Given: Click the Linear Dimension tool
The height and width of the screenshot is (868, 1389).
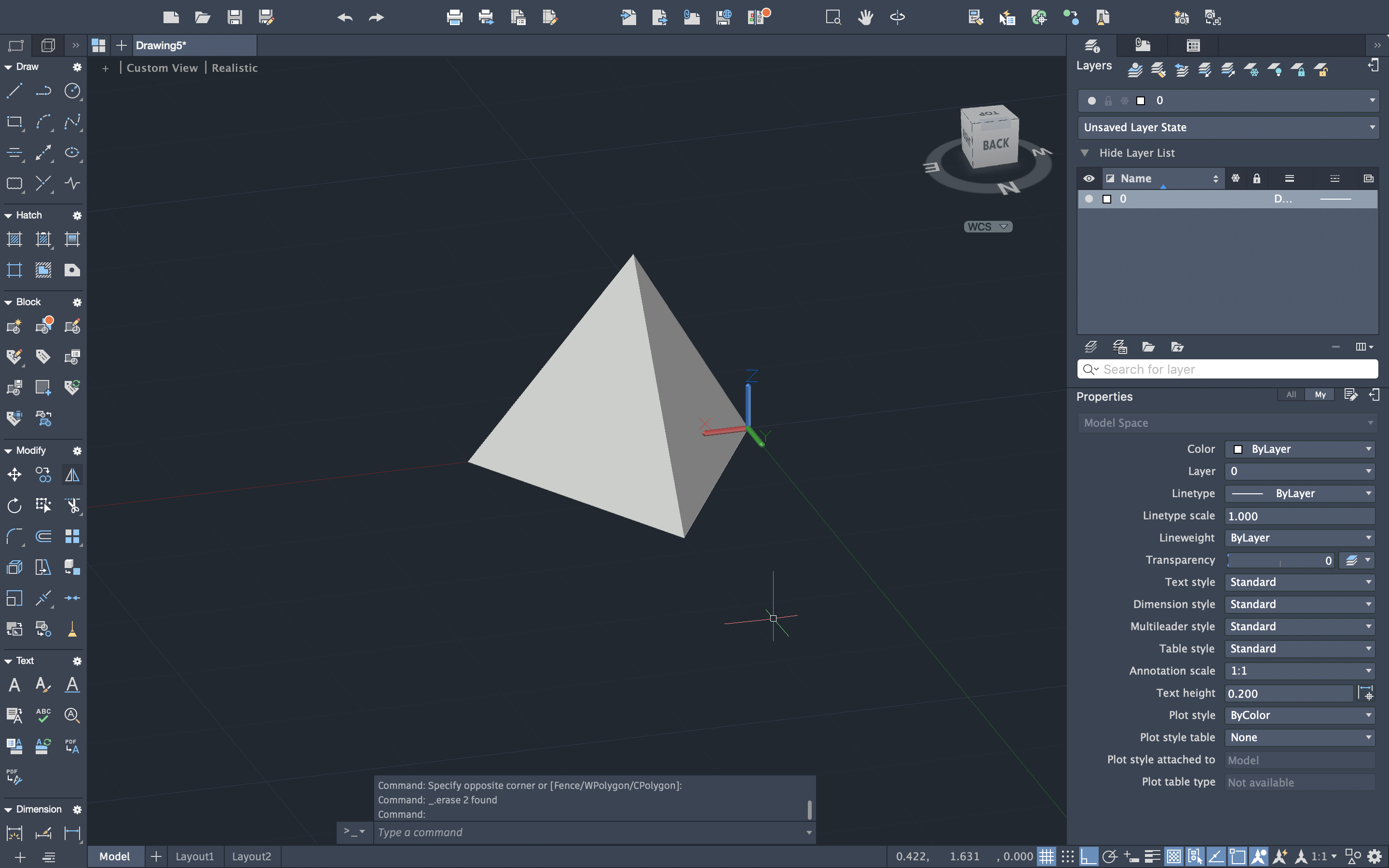Looking at the screenshot, I should tap(72, 833).
